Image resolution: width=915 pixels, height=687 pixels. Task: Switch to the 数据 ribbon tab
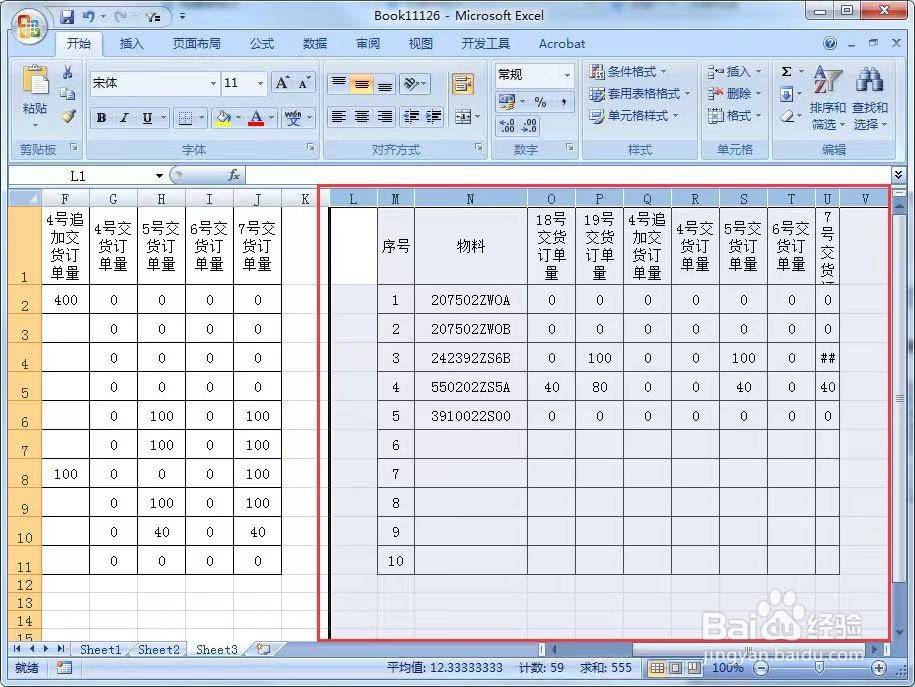tap(314, 43)
